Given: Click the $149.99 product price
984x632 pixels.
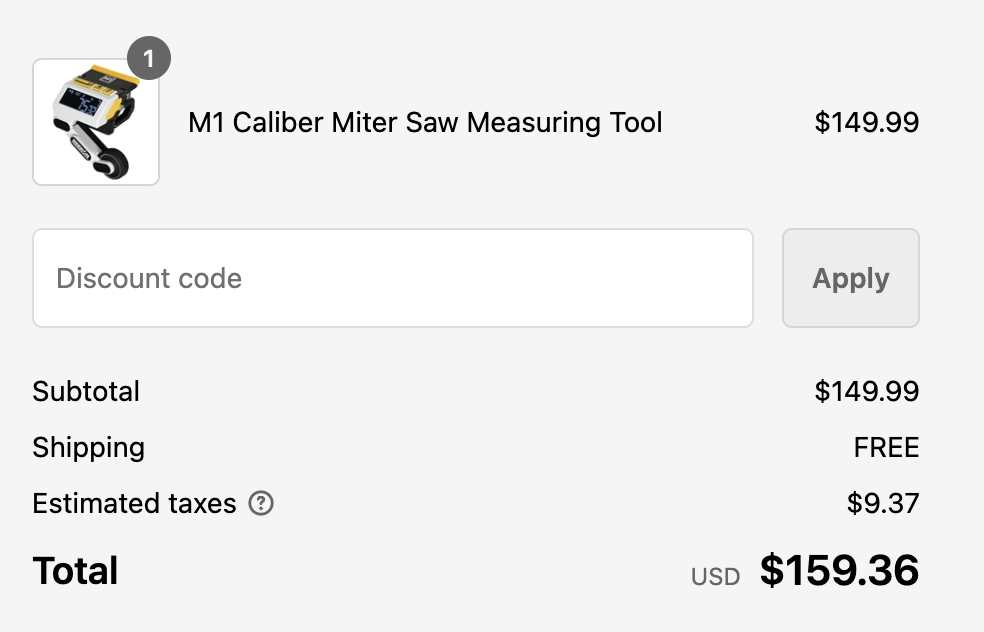Looking at the screenshot, I should [x=866, y=123].
